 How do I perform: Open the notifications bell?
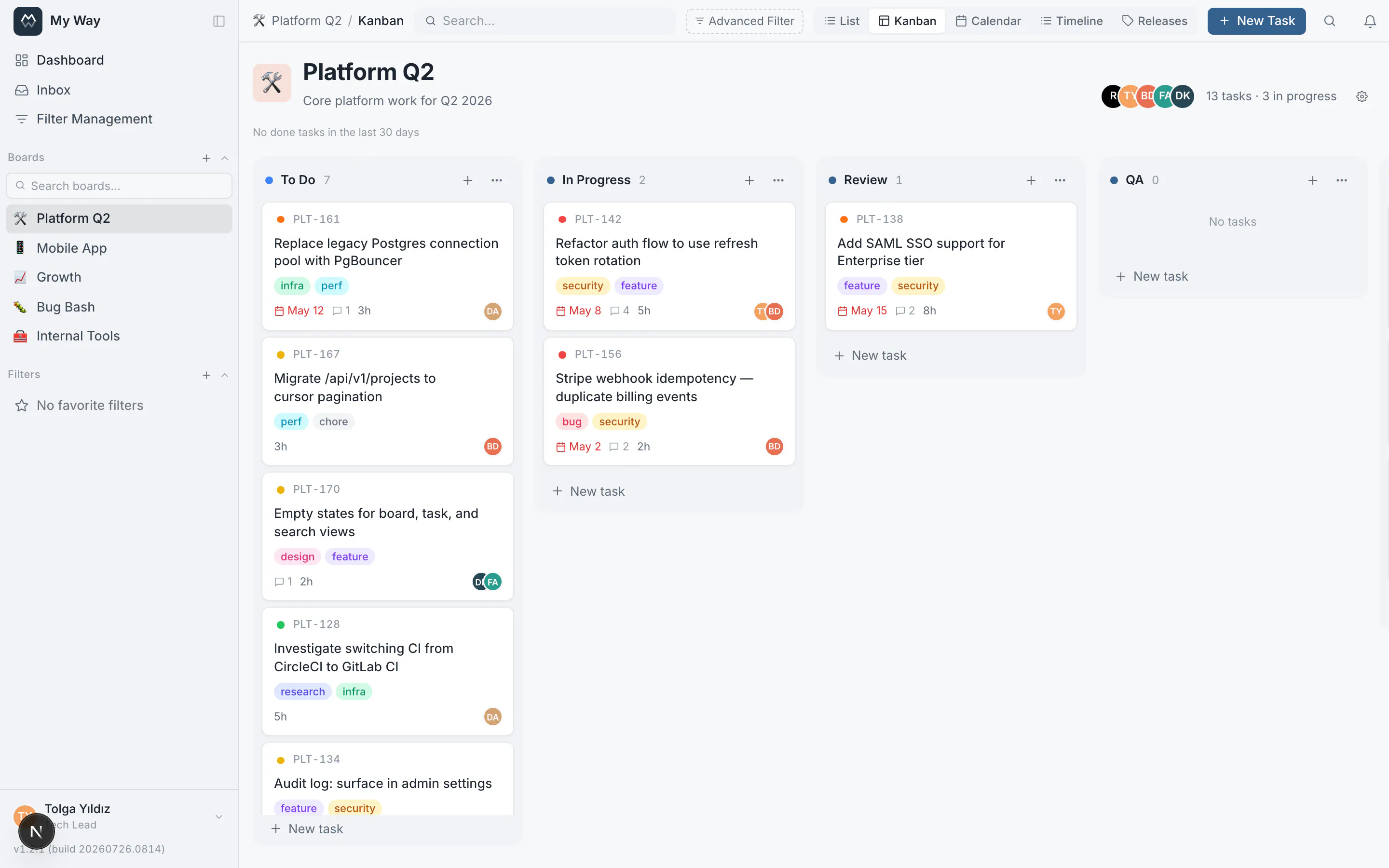(x=1370, y=21)
